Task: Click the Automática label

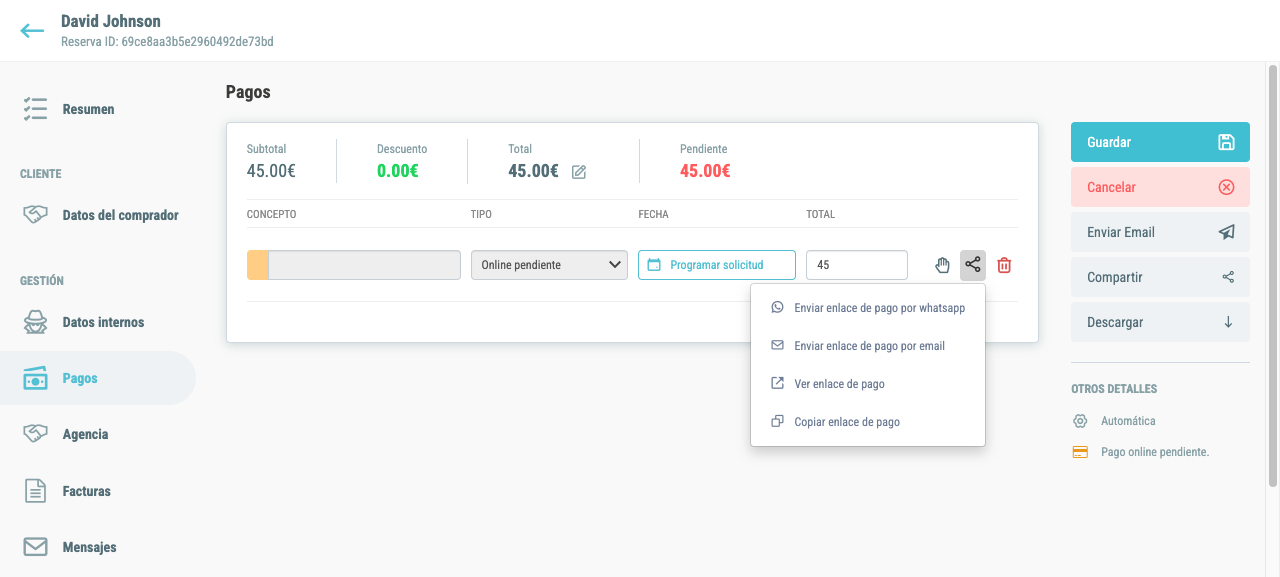Action: [1128, 421]
